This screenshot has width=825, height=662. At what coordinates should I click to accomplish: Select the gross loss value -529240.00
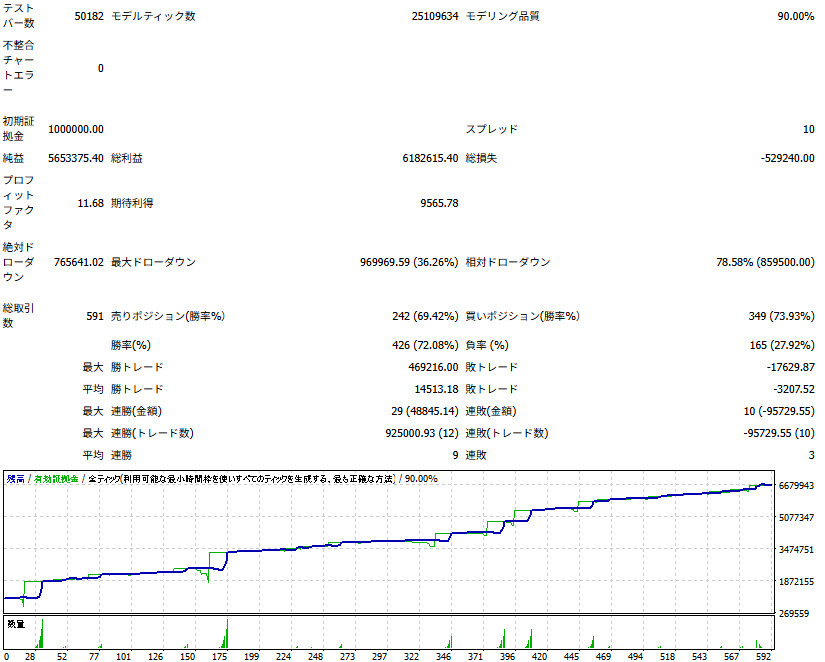(788, 158)
